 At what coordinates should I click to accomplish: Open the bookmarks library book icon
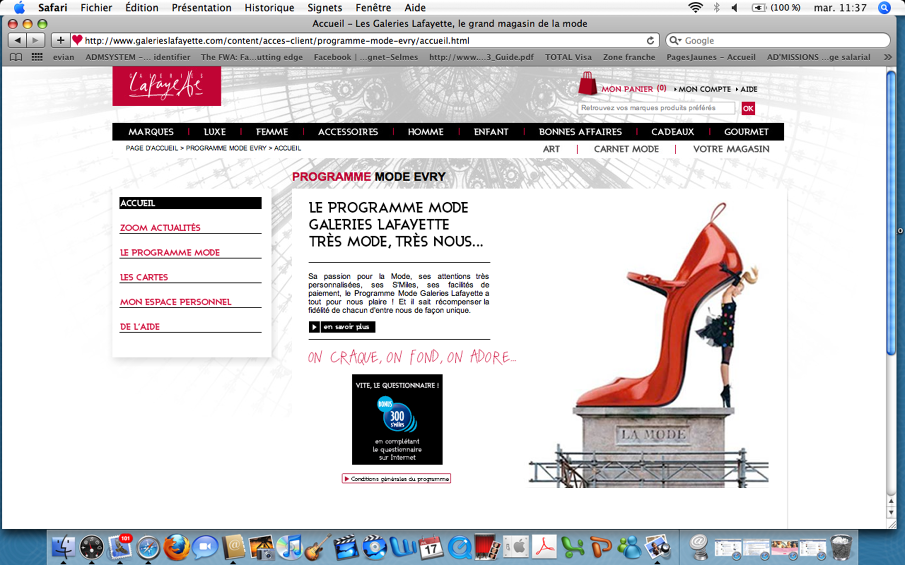pyautogui.click(x=16, y=57)
